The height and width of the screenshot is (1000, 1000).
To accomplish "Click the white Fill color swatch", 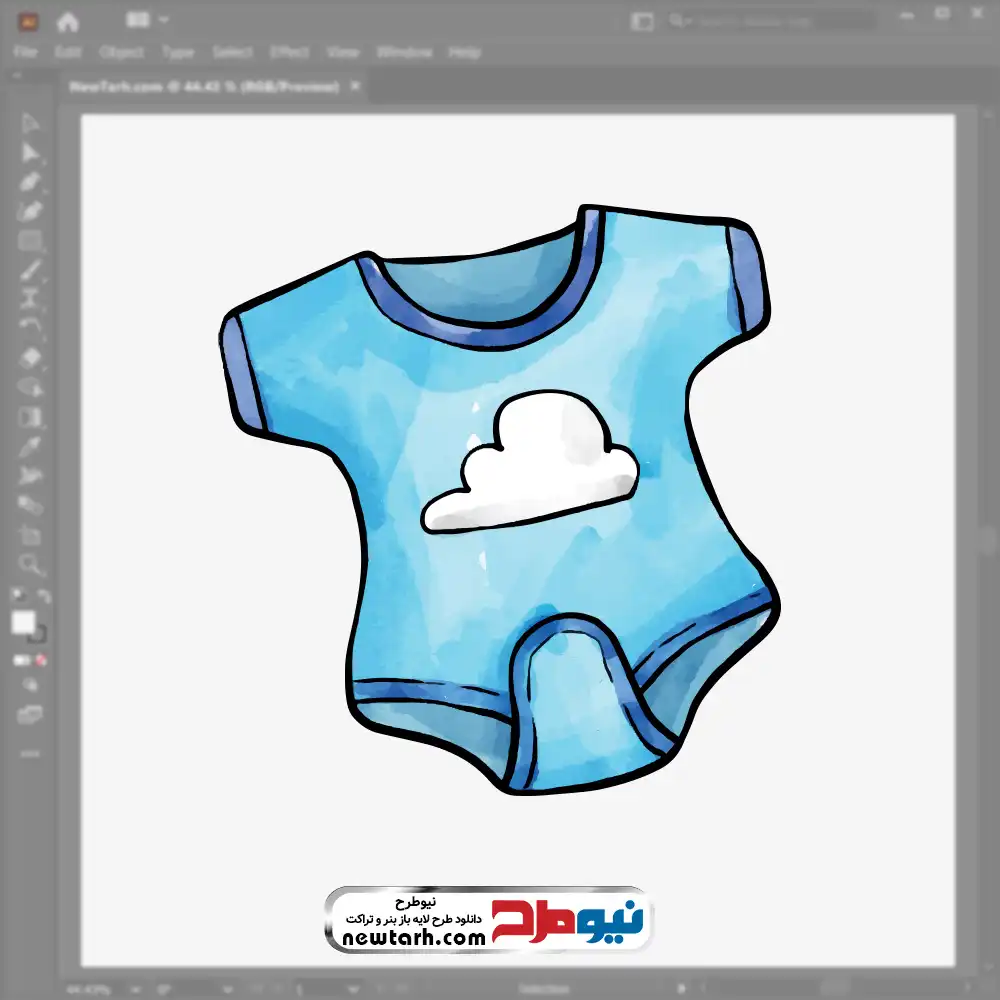I will pos(24,623).
